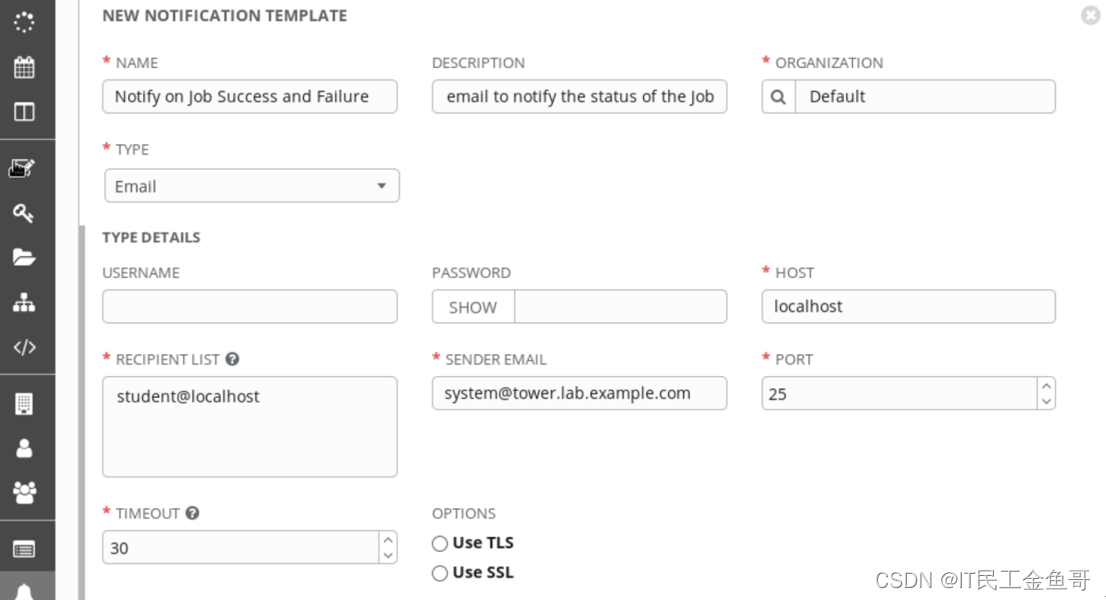The height and width of the screenshot is (600, 1106).
Task: Open Projects folder icon in sidebar
Action: (x=24, y=258)
